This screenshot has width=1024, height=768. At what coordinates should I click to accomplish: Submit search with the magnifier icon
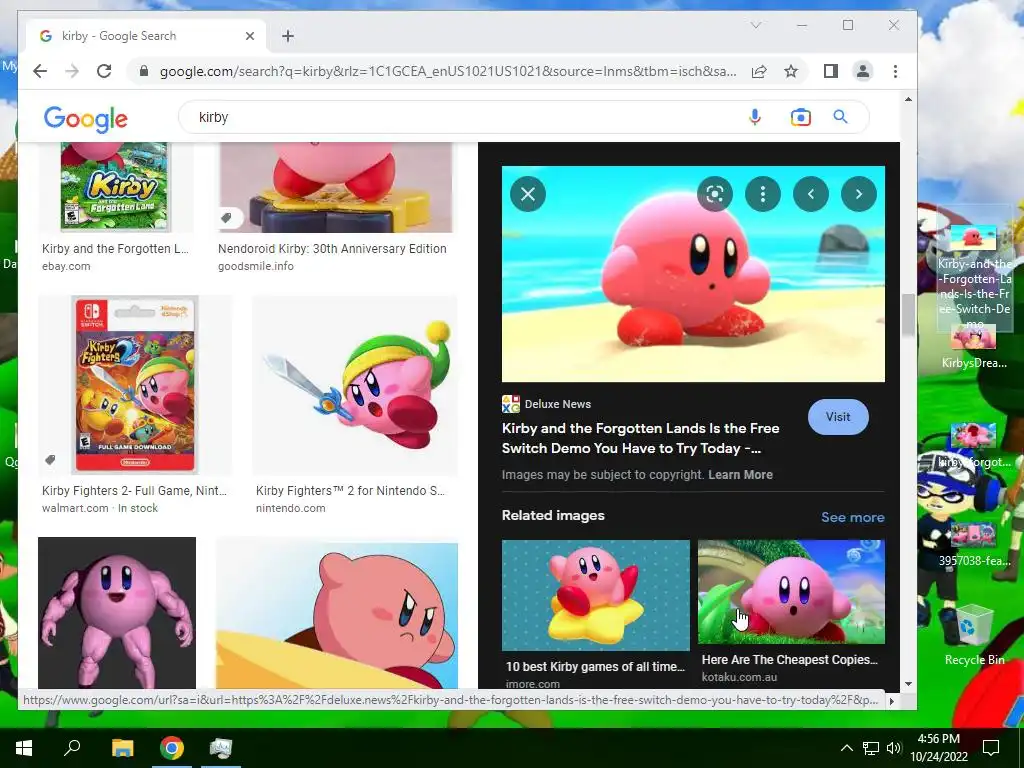click(840, 117)
